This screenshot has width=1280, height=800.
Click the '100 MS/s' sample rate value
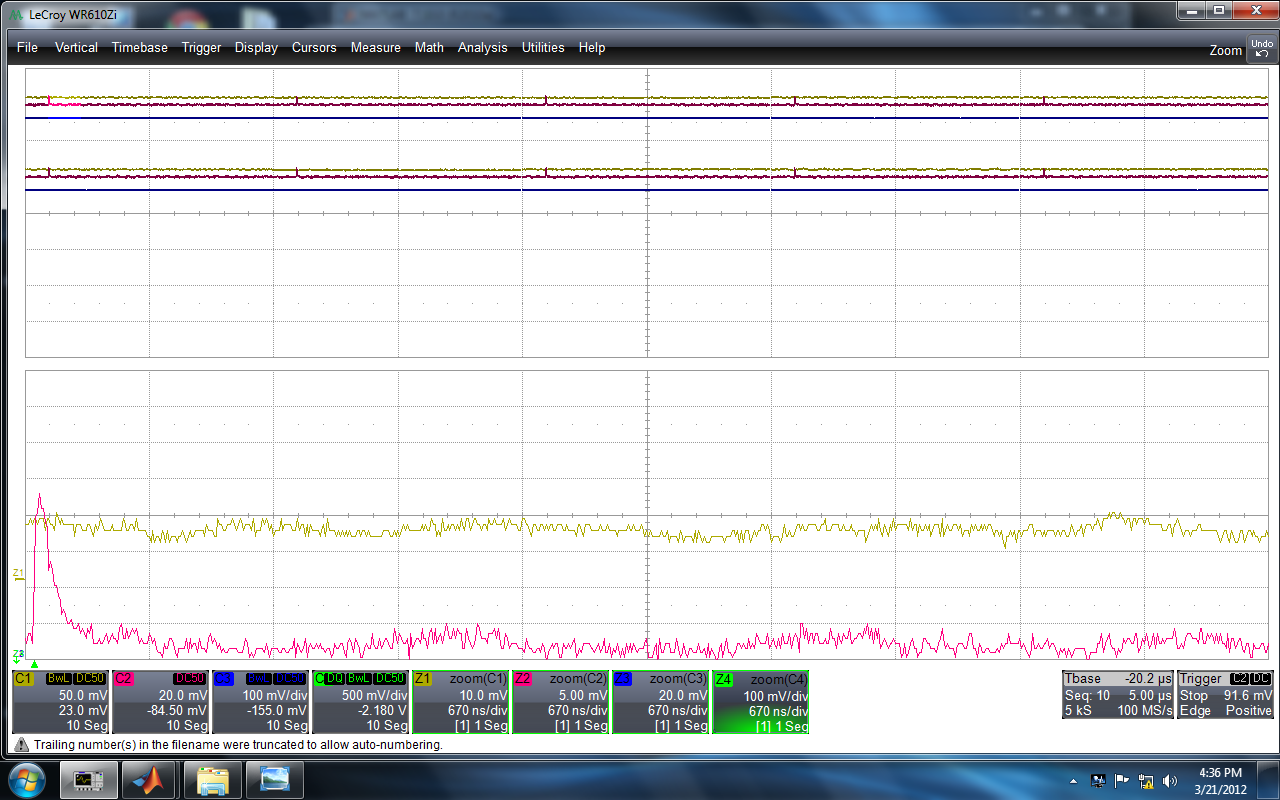click(1146, 711)
